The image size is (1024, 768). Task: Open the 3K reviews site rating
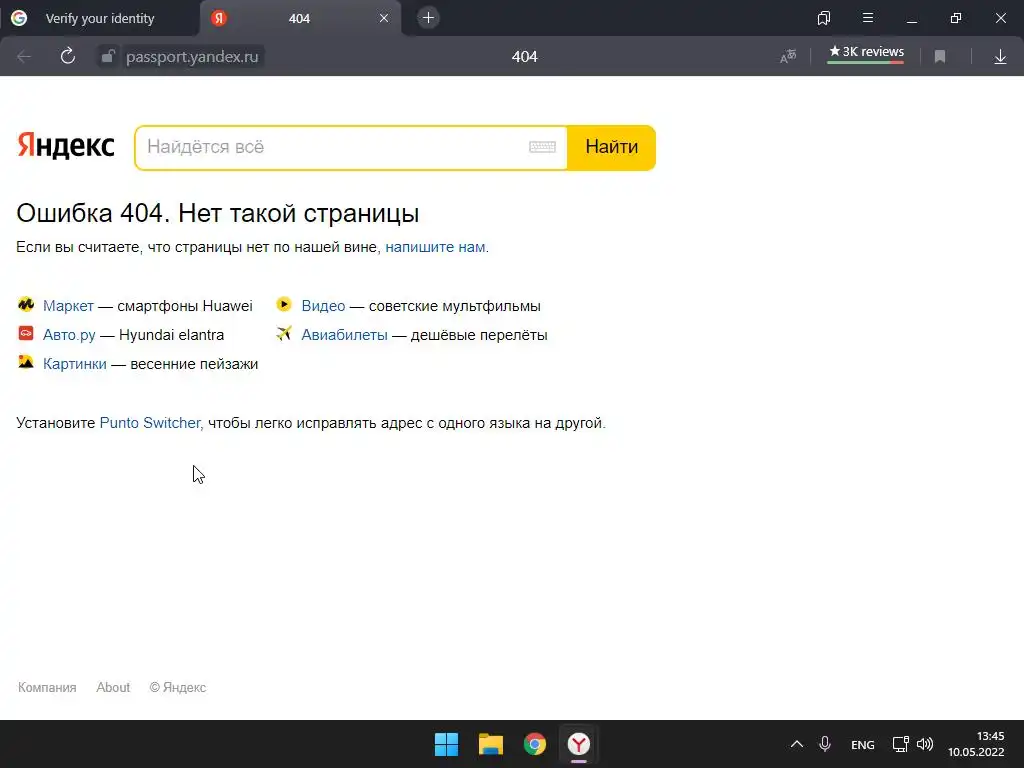click(866, 54)
